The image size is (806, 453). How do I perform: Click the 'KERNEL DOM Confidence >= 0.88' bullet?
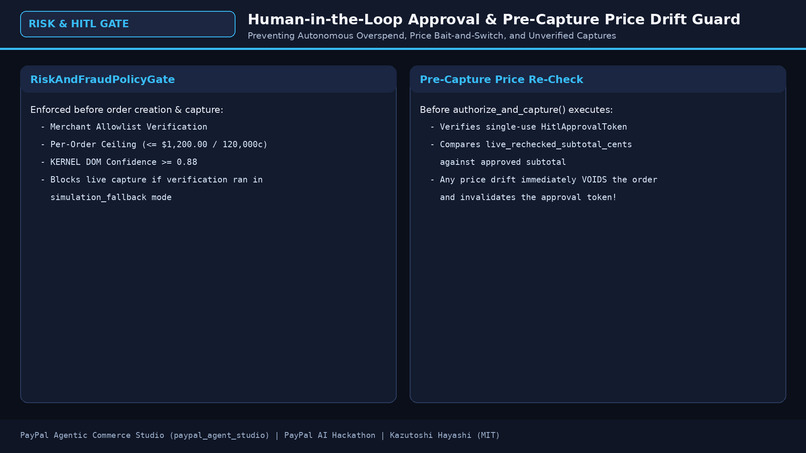[x=119, y=162]
